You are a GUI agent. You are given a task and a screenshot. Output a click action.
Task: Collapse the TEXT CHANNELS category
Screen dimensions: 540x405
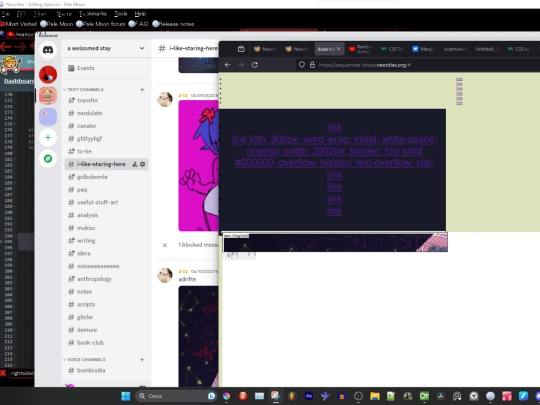click(x=84, y=90)
